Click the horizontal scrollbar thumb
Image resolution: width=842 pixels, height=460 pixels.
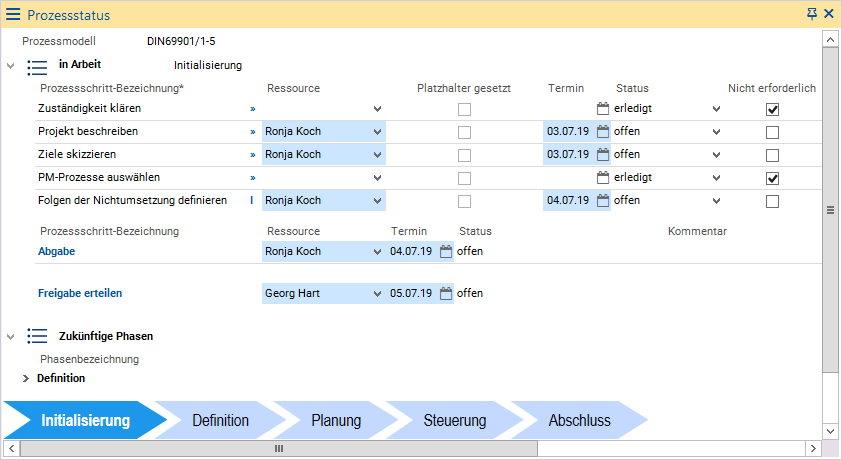[279, 448]
